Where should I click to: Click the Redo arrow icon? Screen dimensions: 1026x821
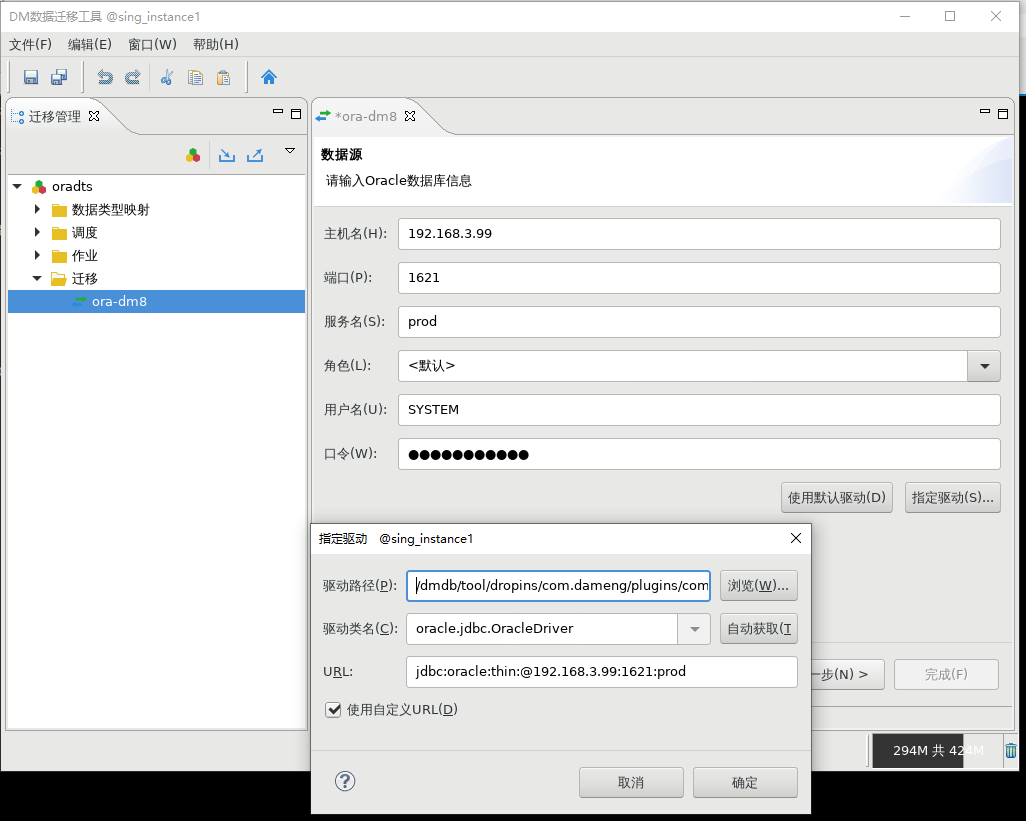click(x=133, y=77)
